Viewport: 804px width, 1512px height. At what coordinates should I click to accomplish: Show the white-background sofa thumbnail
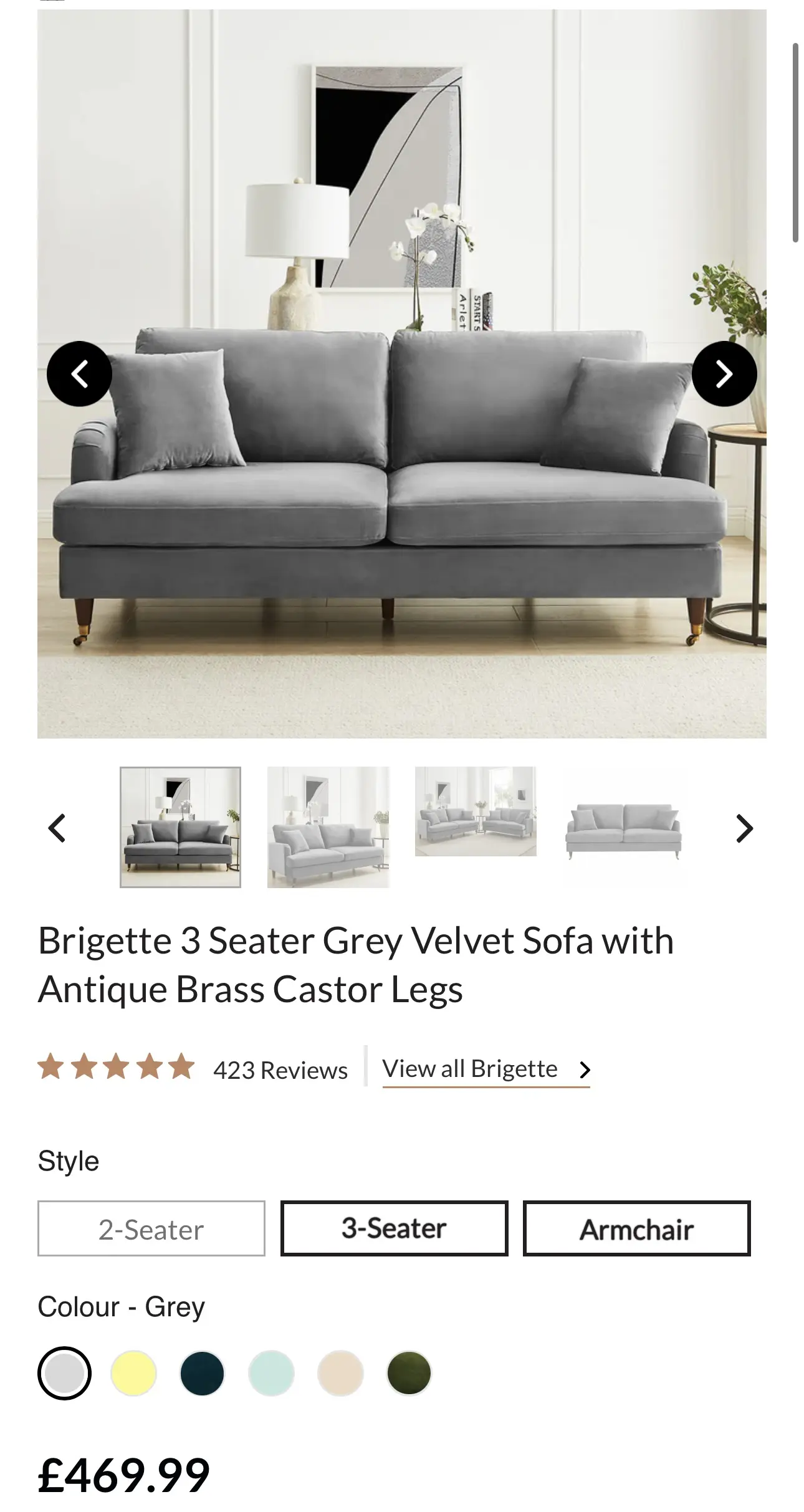click(623, 827)
